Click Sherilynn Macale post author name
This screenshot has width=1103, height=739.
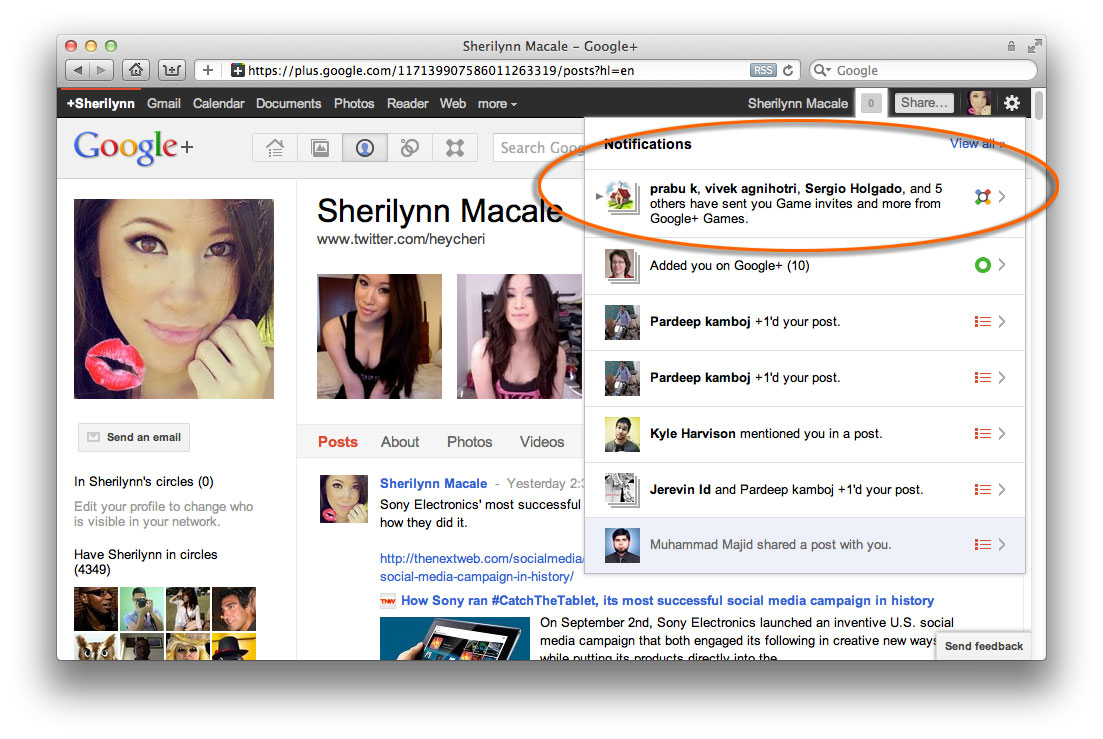point(433,484)
